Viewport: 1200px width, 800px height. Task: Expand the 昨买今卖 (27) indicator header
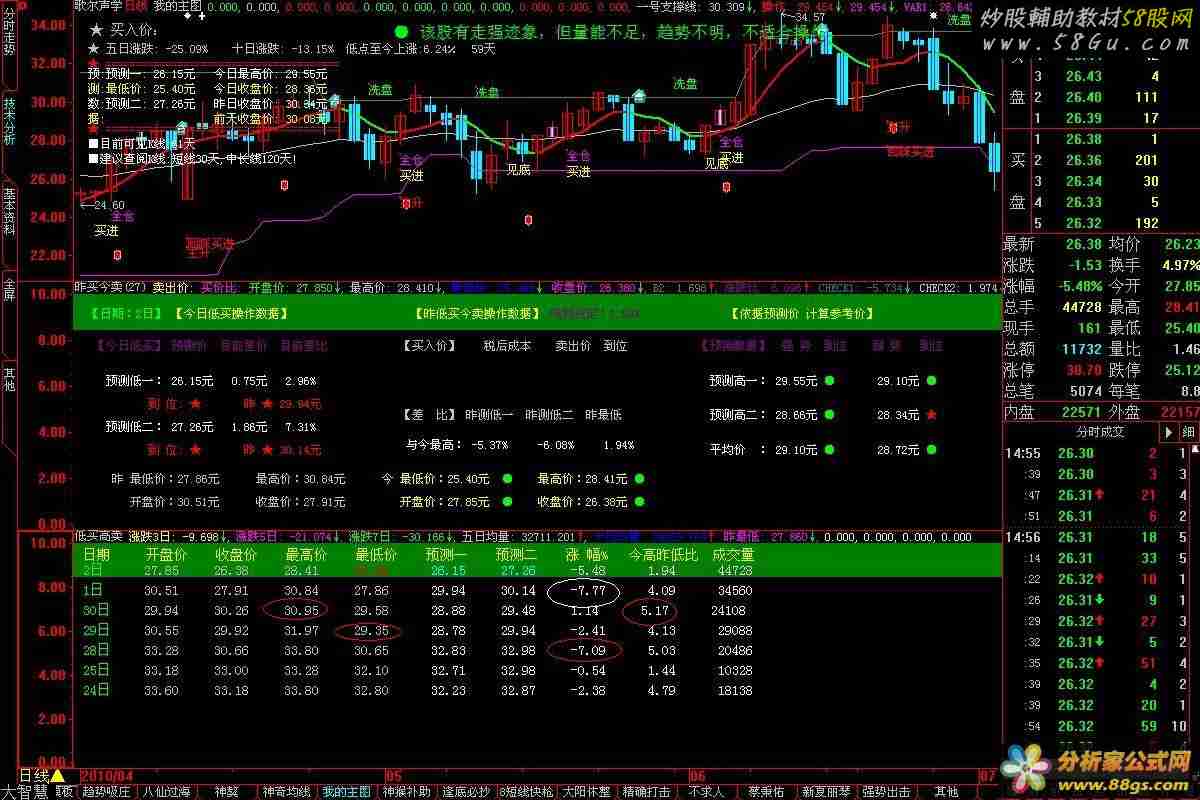[x=110, y=288]
